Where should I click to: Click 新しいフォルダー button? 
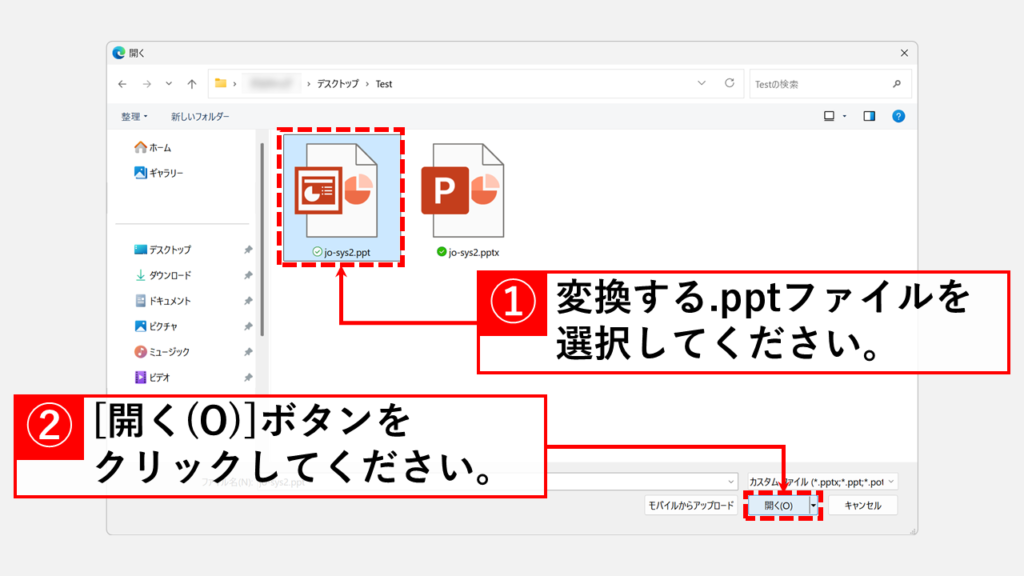(200, 116)
